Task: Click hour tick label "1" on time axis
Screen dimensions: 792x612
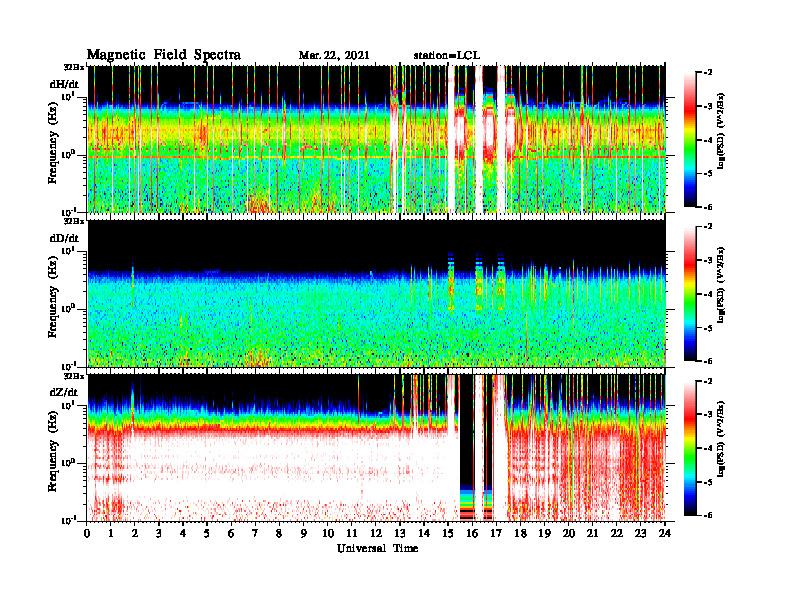Action: 111,533
